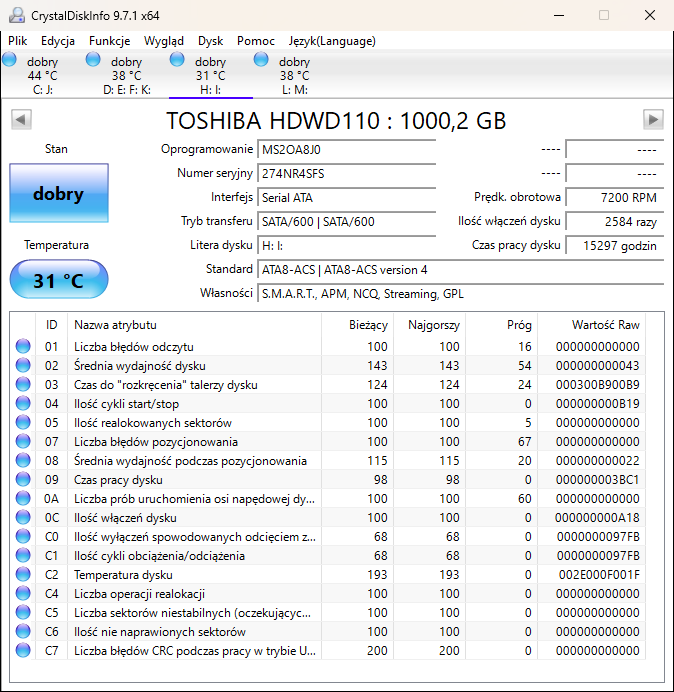The width and height of the screenshot is (674, 692).
Task: Open the Plik menu
Action: 18,41
